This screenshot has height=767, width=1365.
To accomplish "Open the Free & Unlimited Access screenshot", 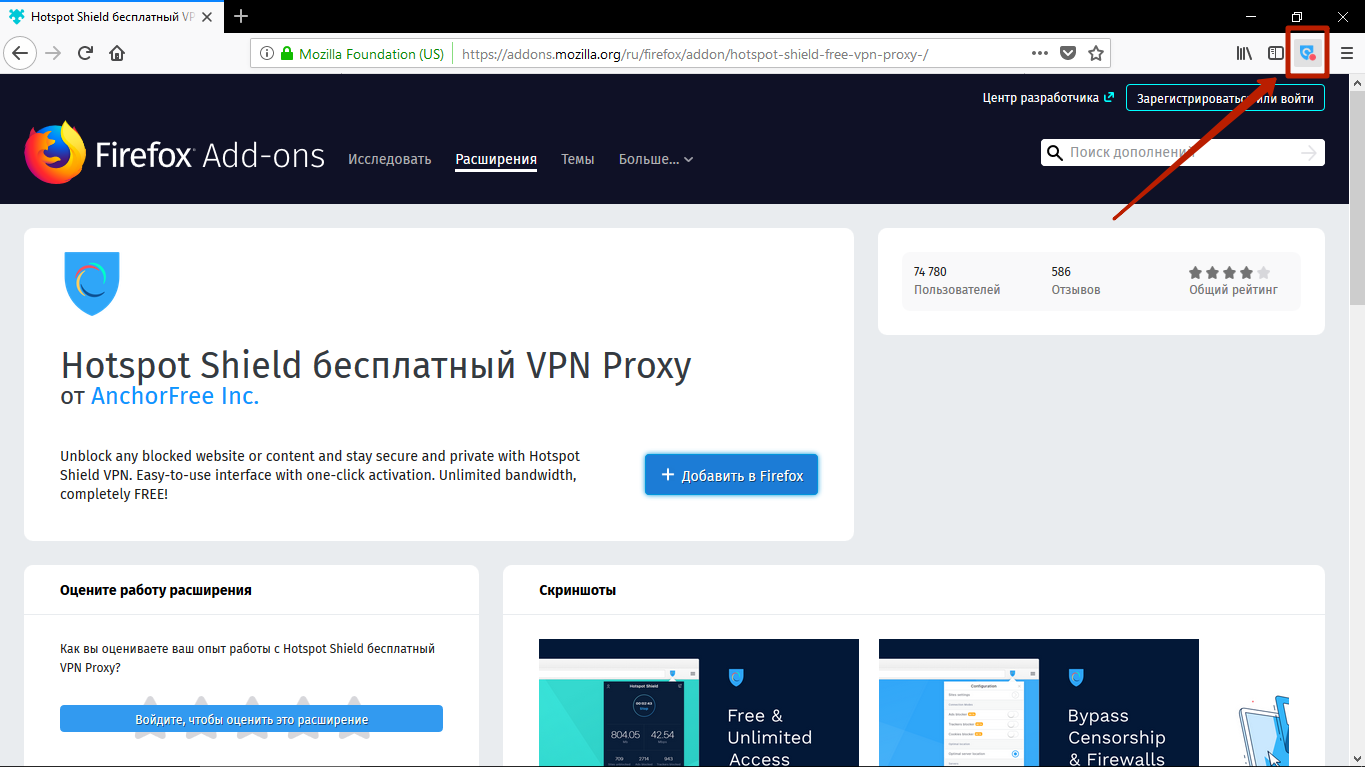I will [x=699, y=703].
